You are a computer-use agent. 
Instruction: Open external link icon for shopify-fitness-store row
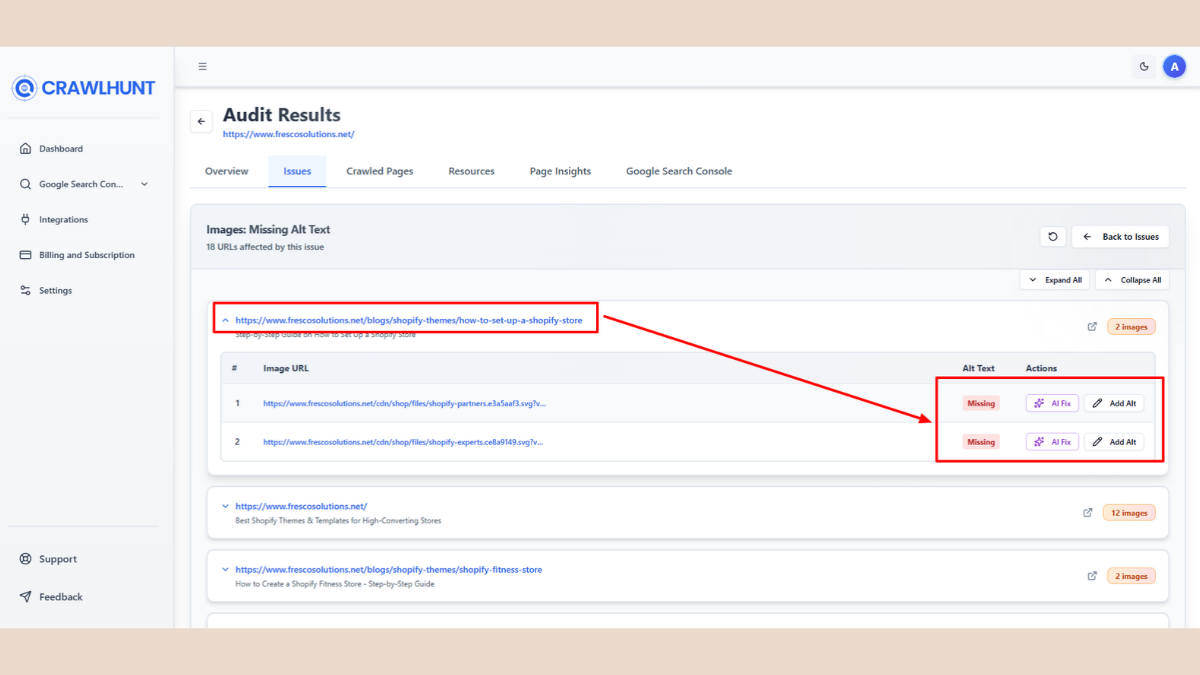pos(1091,576)
